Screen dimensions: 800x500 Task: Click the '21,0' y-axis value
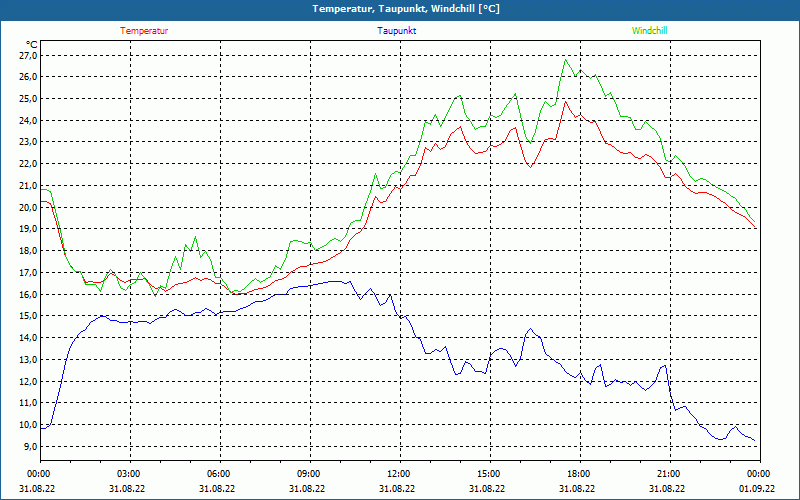[28, 185]
